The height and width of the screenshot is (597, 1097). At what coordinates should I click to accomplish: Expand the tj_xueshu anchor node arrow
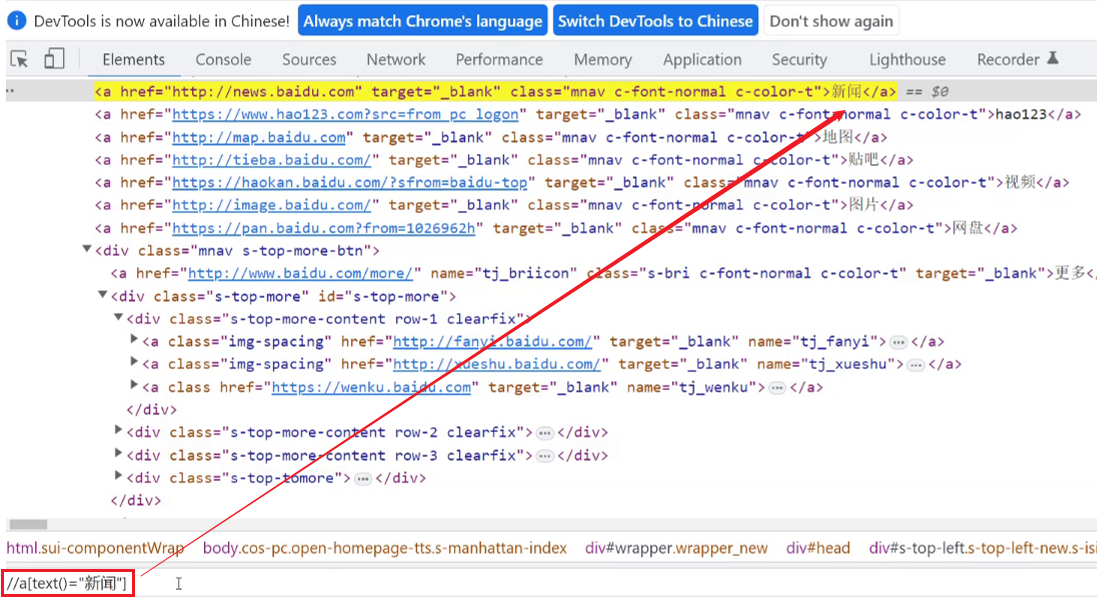click(x=134, y=362)
